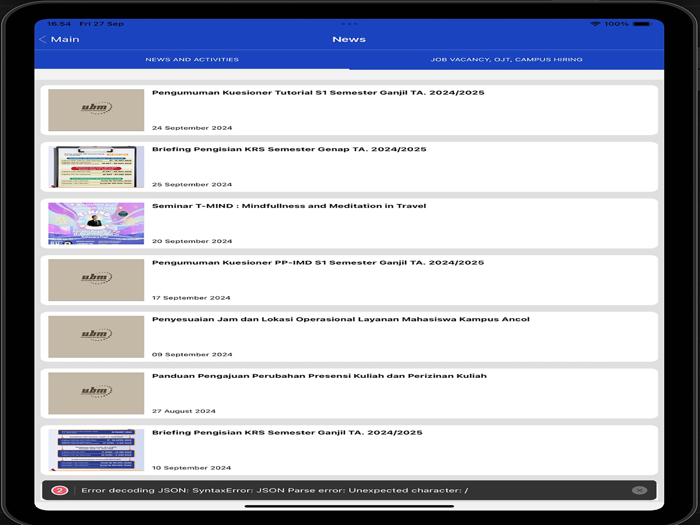
Task: Click the status bar time 16.54
Action: coord(59,24)
